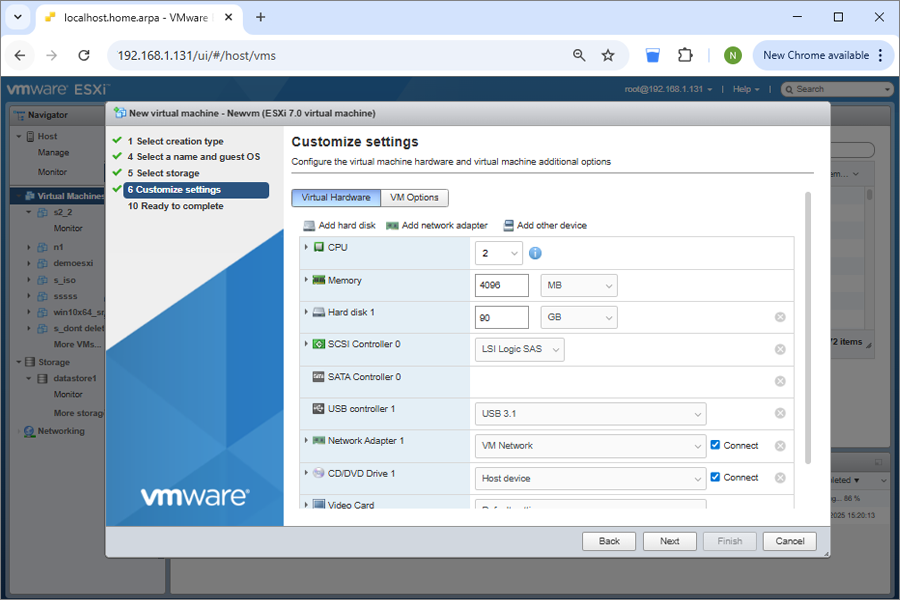Click the ESXi Search box
The width and height of the screenshot is (900, 600).
click(x=836, y=89)
